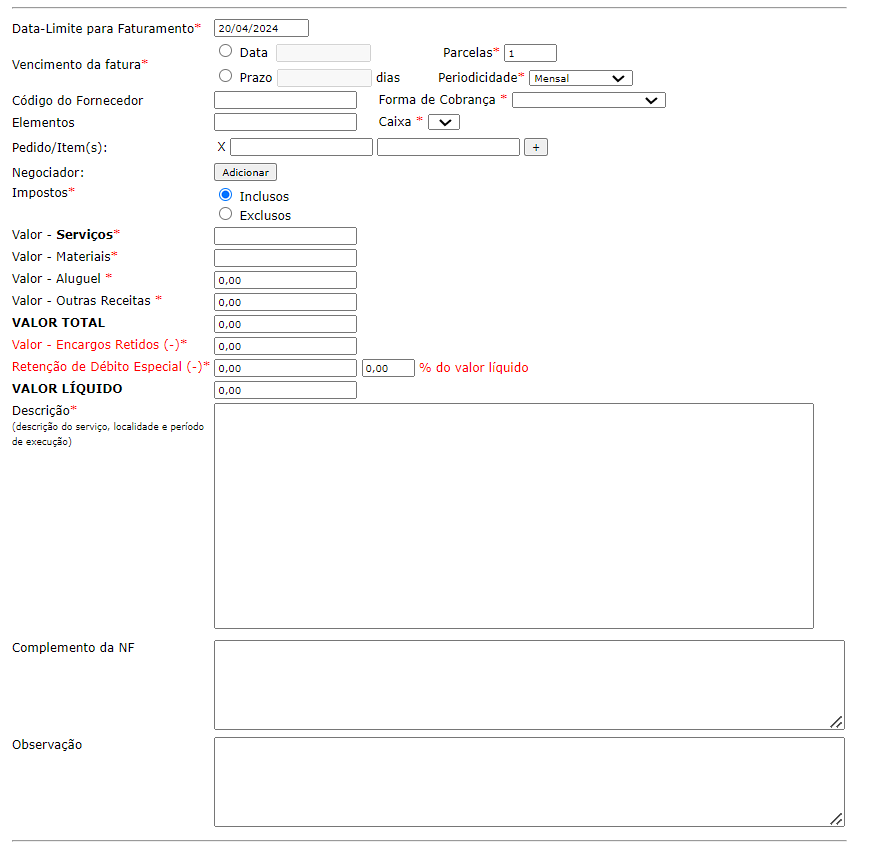Choose the Prazo radio option
Screen dimensions: 893x843
[225, 76]
